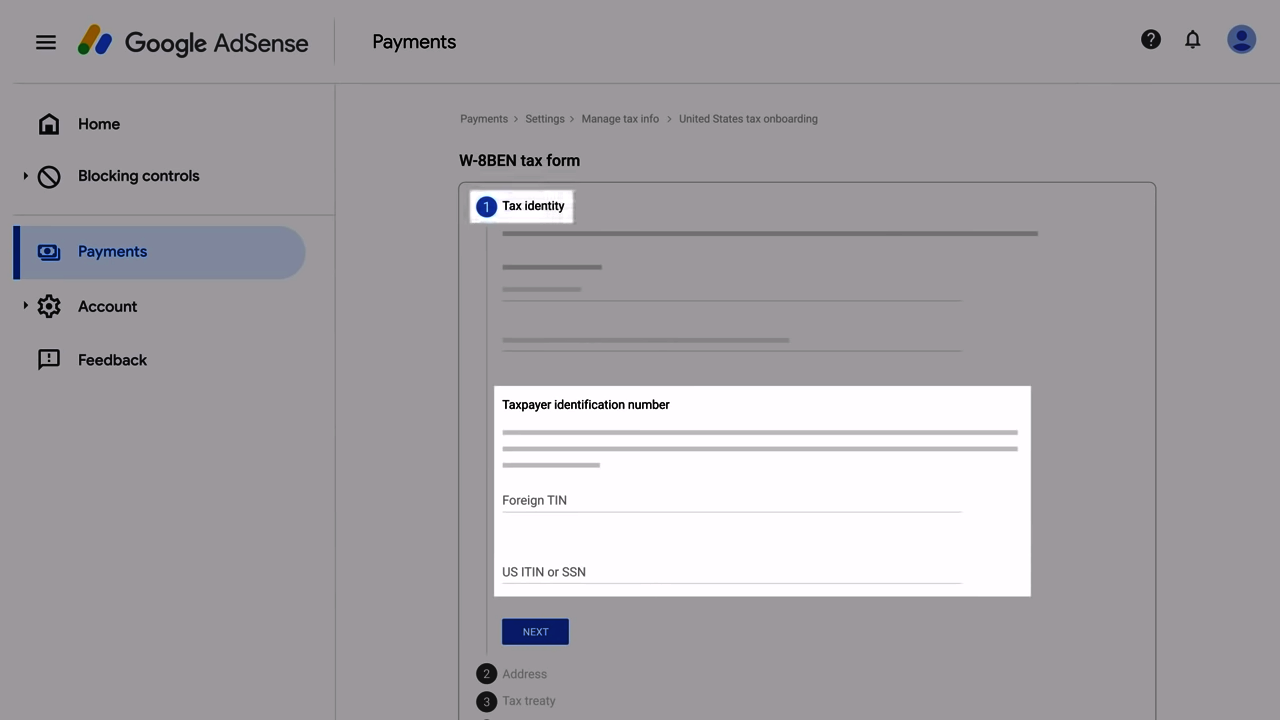Open the hamburger main menu

(x=46, y=42)
